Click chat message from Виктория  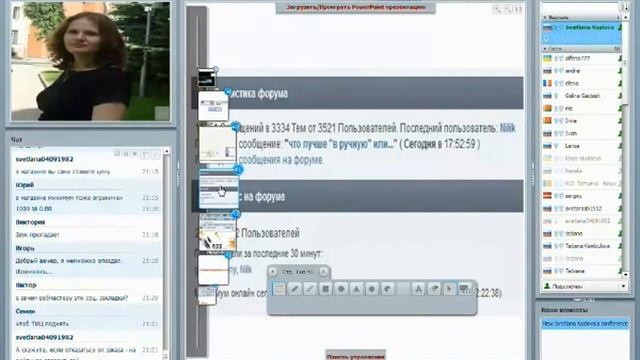pos(87,229)
